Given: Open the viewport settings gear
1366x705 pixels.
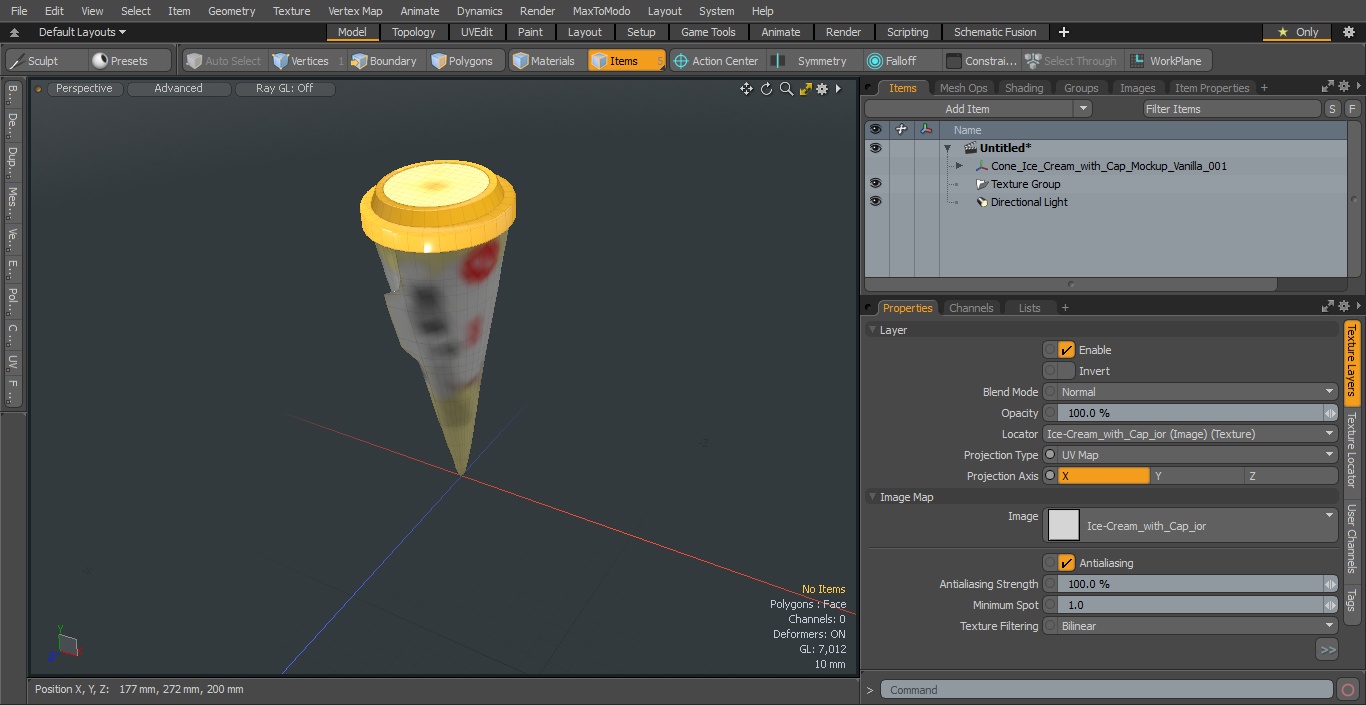Looking at the screenshot, I should click(822, 89).
